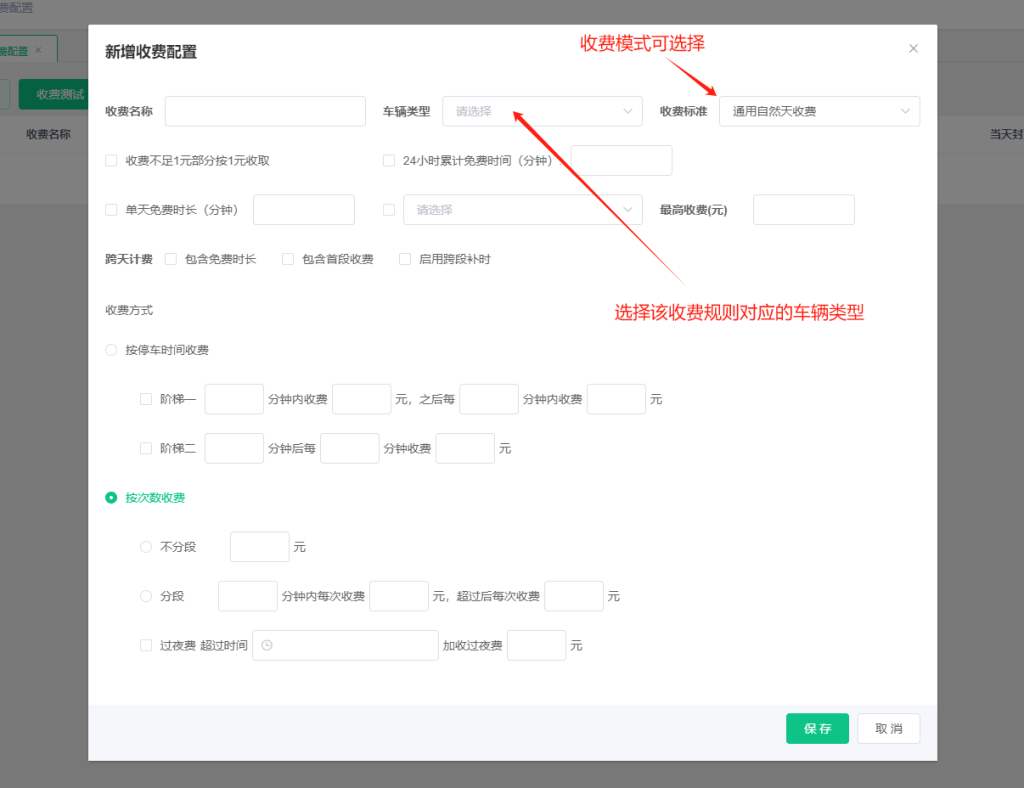Open the unlabeled 请选择 dropdown beside 最高收费
Viewport: 1024px width, 788px height.
[x=522, y=210]
